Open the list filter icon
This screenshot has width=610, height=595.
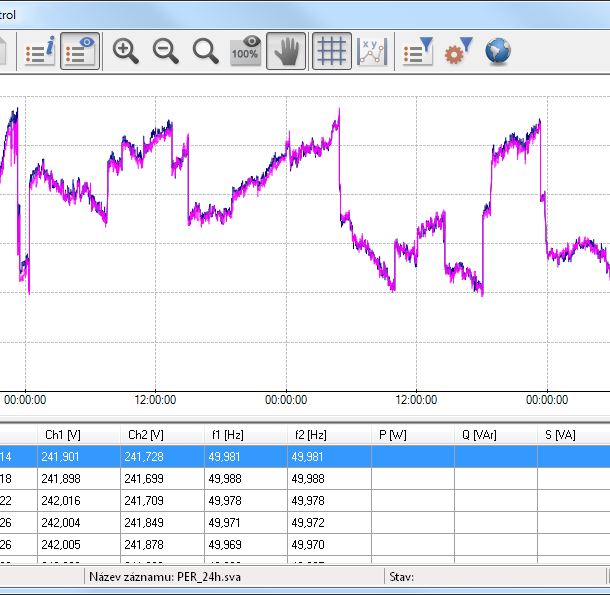(x=418, y=51)
